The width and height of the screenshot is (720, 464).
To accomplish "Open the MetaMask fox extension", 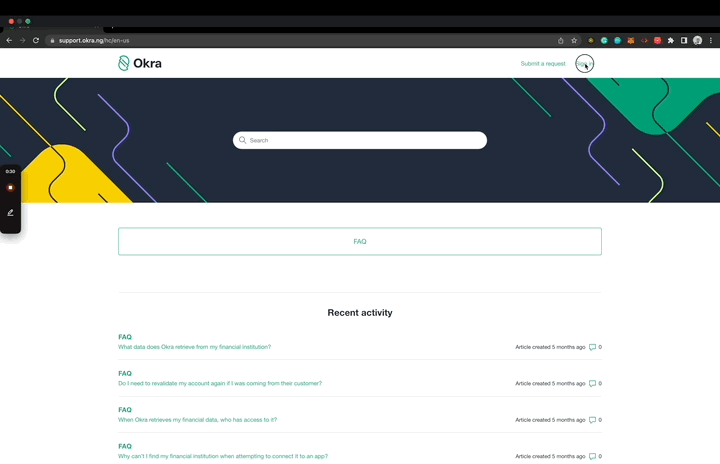I will click(631, 40).
